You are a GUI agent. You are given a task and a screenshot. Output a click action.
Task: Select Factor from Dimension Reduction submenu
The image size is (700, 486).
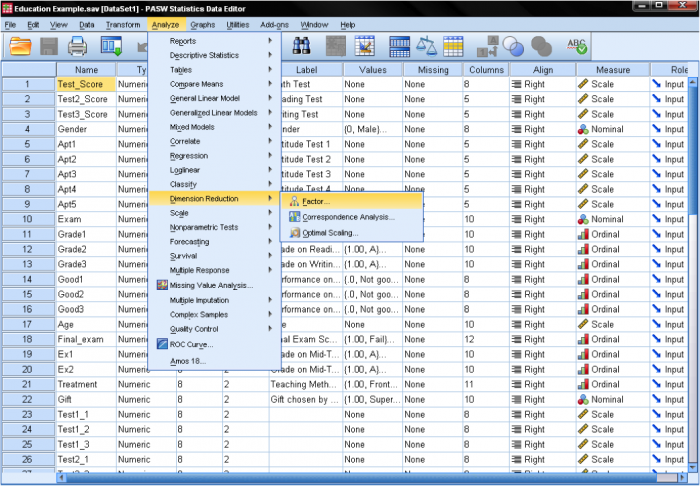pyautogui.click(x=316, y=202)
